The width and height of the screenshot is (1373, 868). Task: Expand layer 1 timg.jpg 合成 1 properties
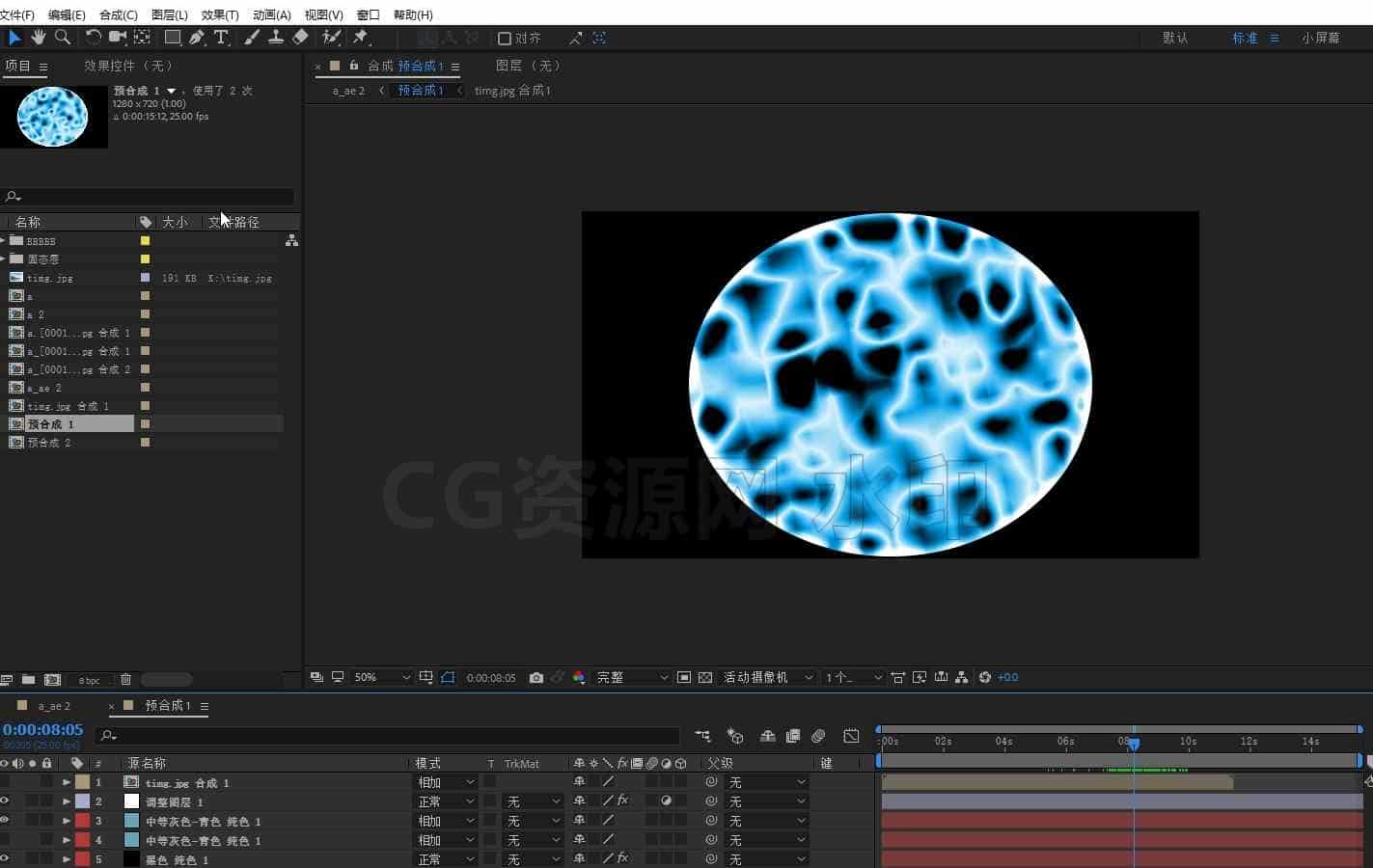click(x=67, y=782)
